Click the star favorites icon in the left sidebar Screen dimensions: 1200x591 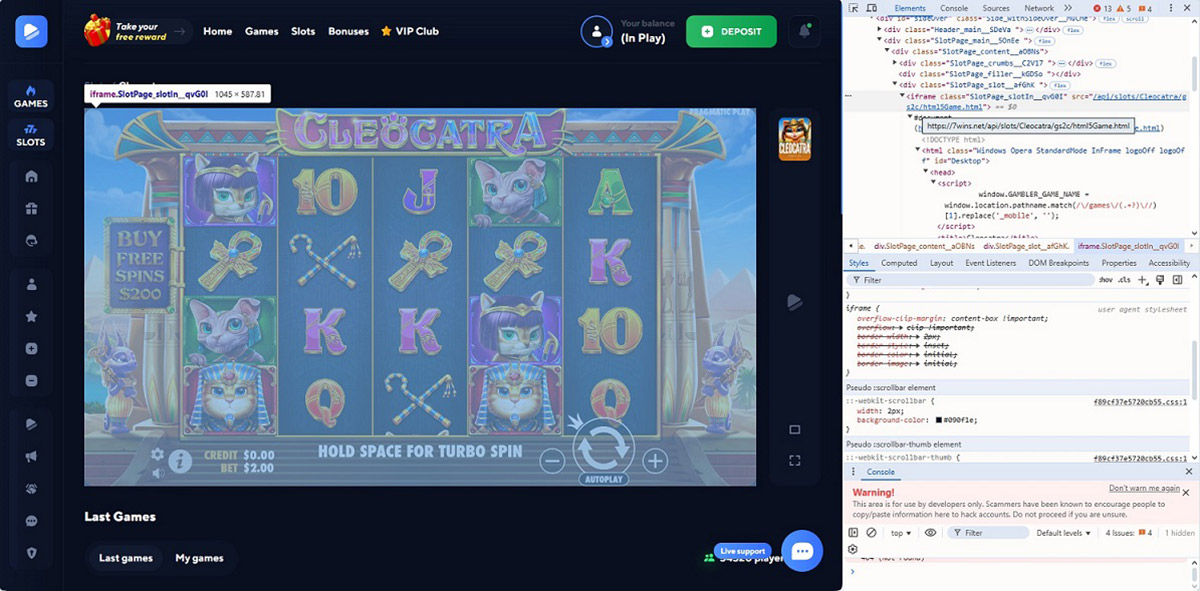pos(31,317)
